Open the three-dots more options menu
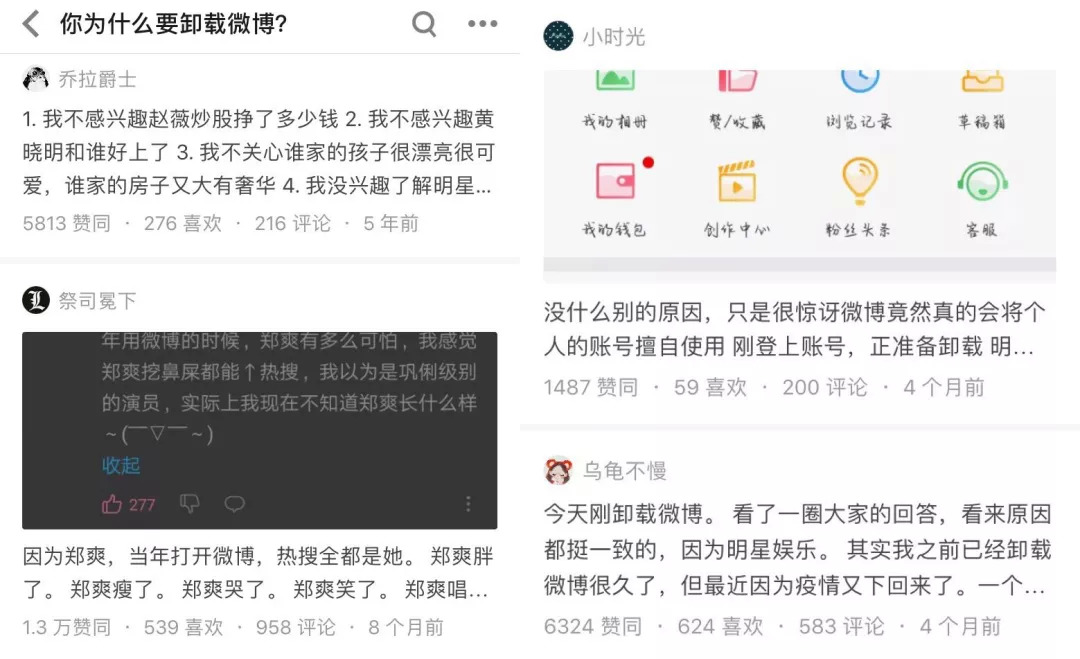The image size is (1080, 659). [482, 24]
